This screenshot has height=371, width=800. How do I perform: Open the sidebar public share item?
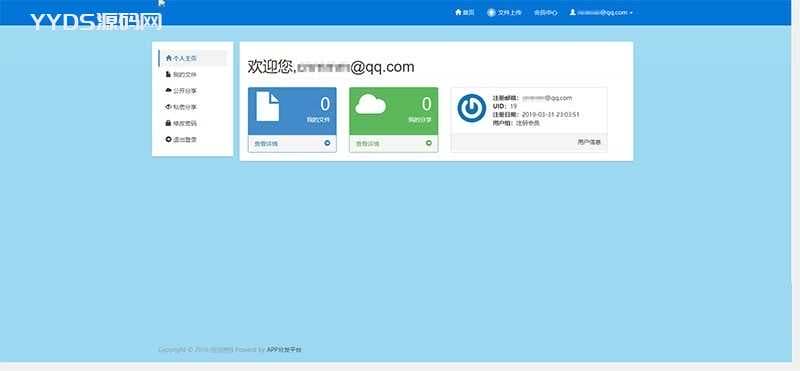tap(193, 91)
